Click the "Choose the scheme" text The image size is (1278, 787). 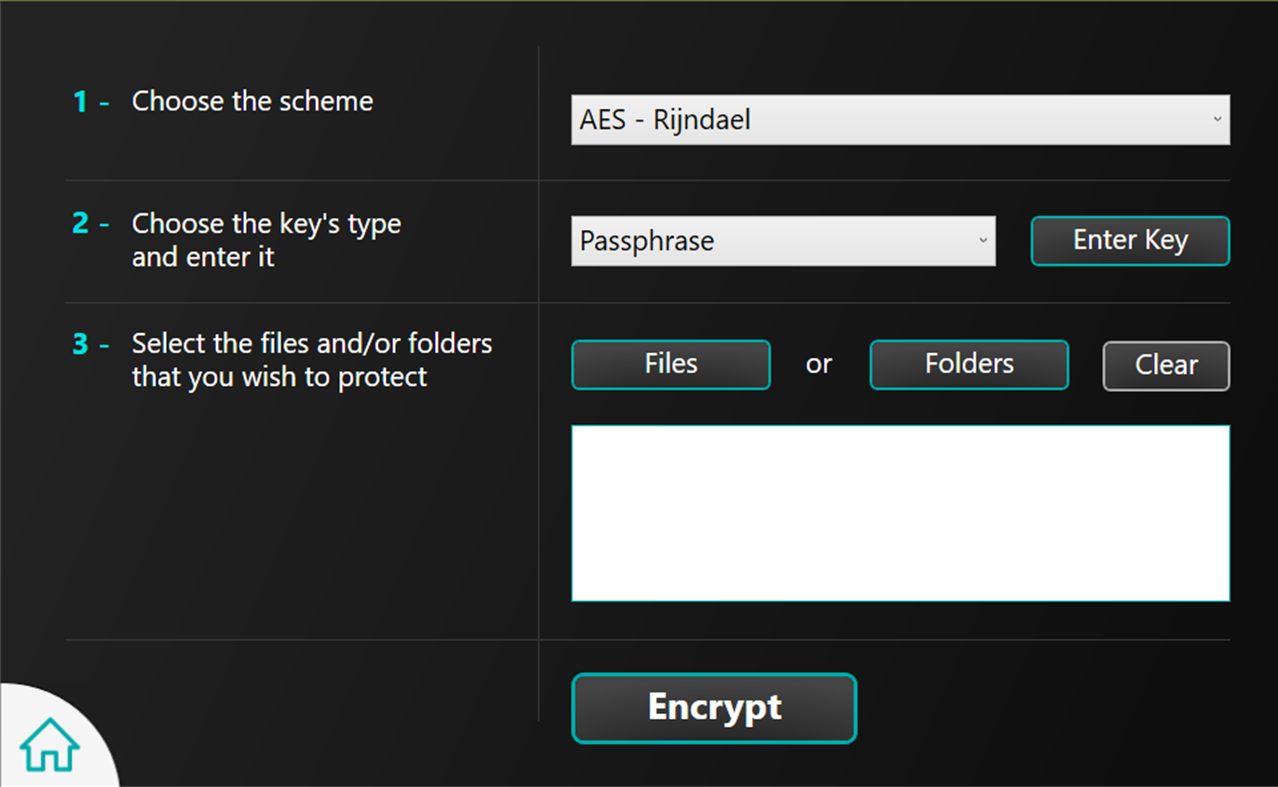[x=252, y=102]
